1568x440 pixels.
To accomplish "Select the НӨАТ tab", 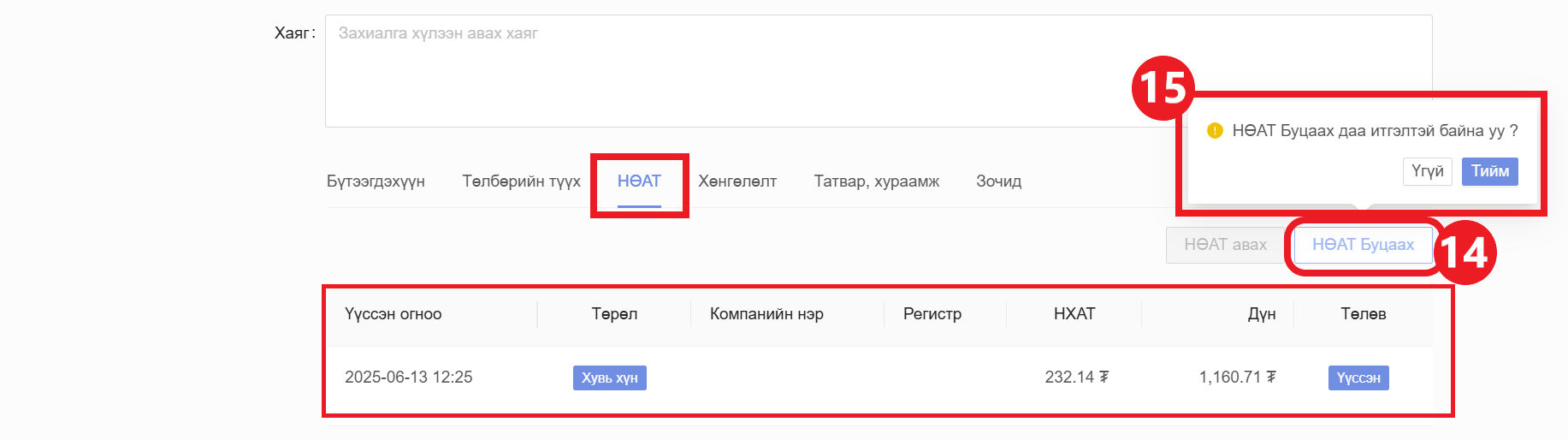I will (639, 181).
